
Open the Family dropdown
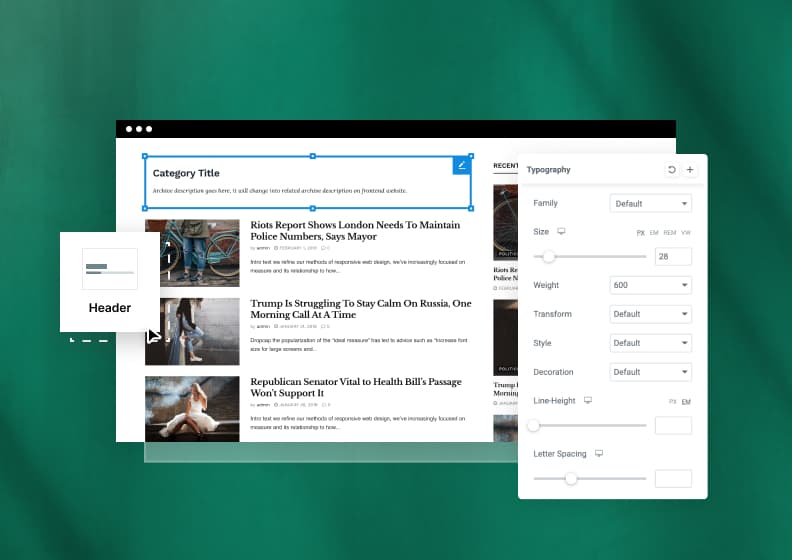(x=650, y=204)
